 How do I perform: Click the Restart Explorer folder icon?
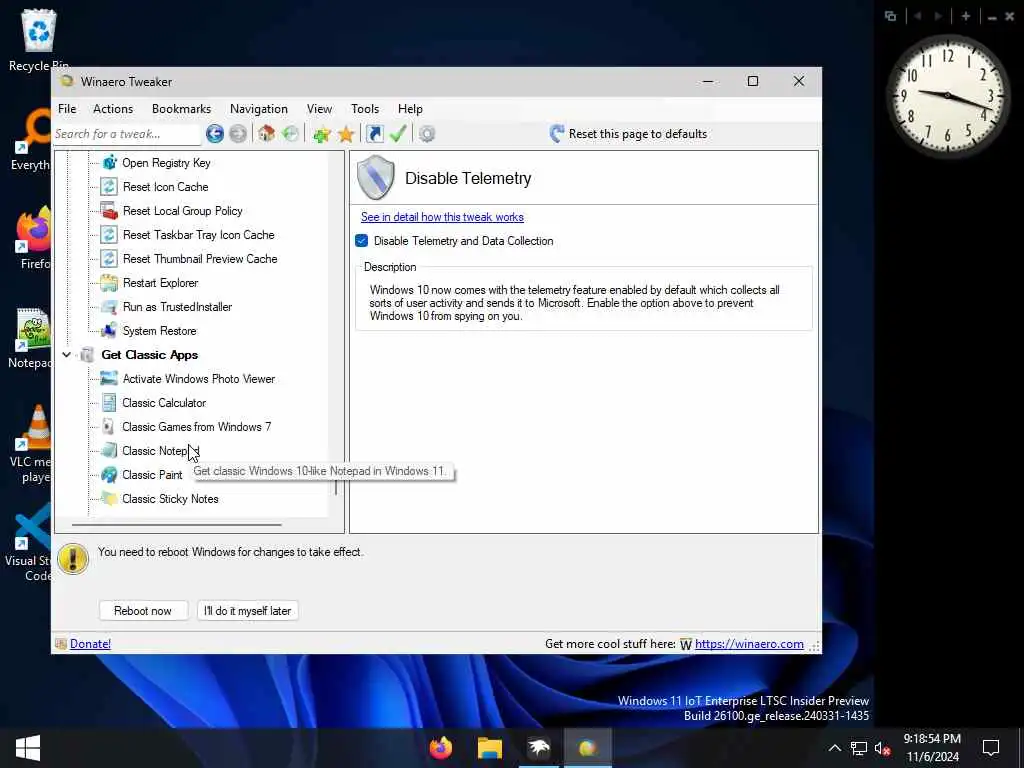click(x=109, y=283)
